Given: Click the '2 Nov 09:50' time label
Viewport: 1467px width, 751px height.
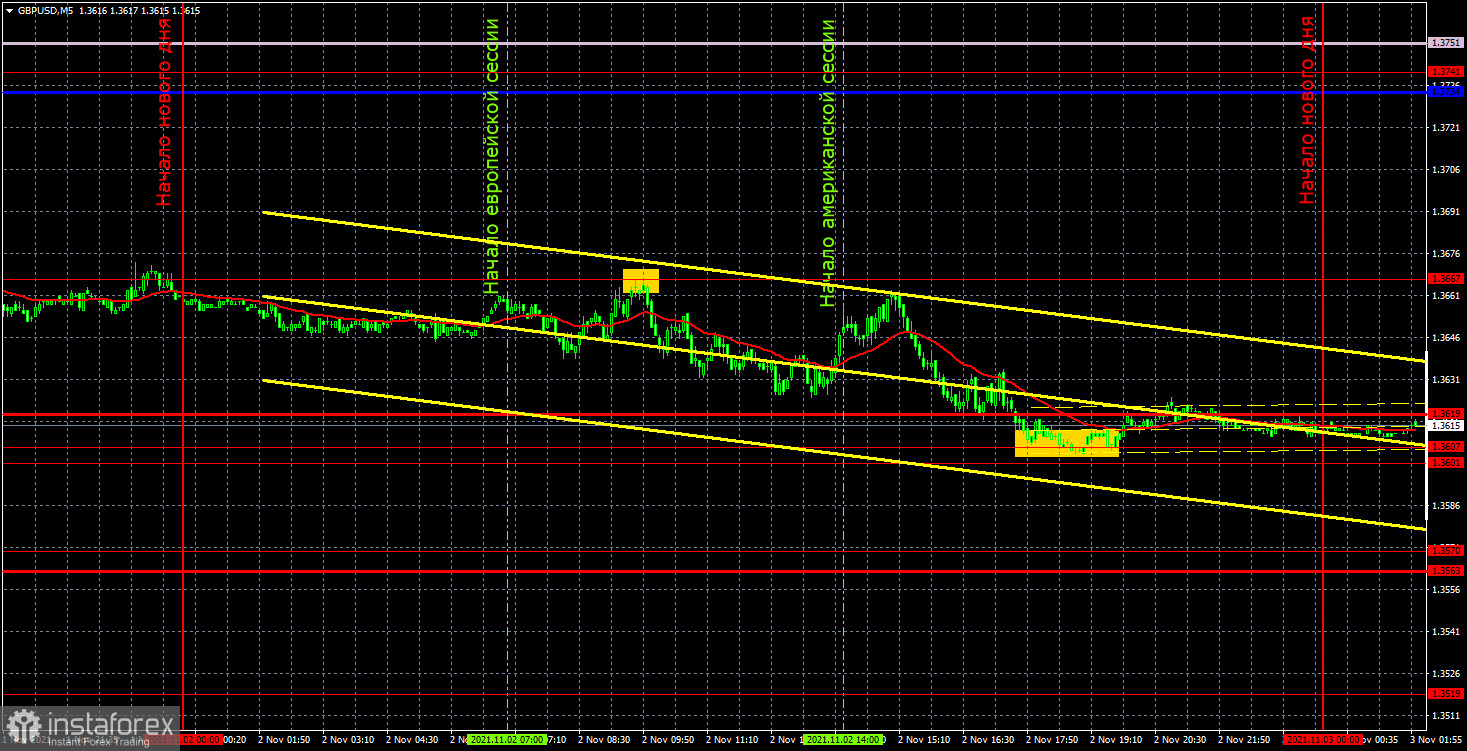Looking at the screenshot, I should point(668,740).
